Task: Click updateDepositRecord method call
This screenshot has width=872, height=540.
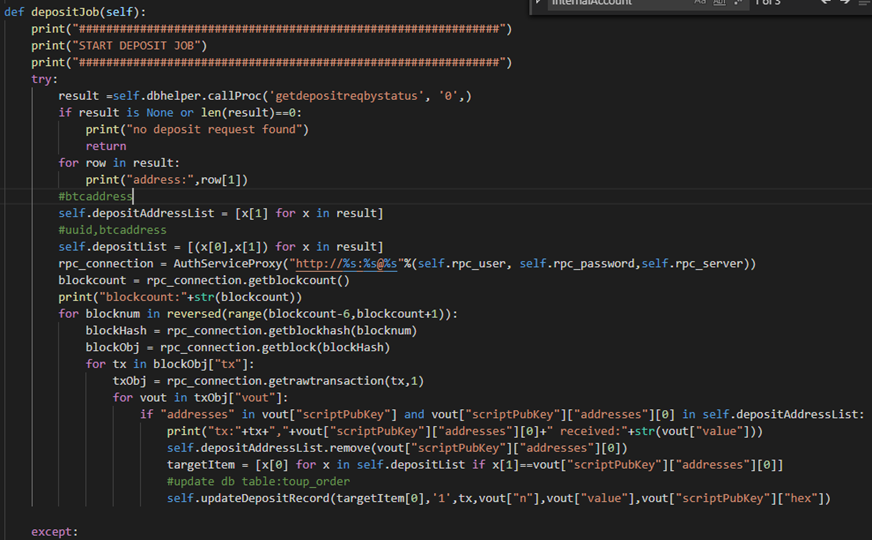Action: (265, 498)
